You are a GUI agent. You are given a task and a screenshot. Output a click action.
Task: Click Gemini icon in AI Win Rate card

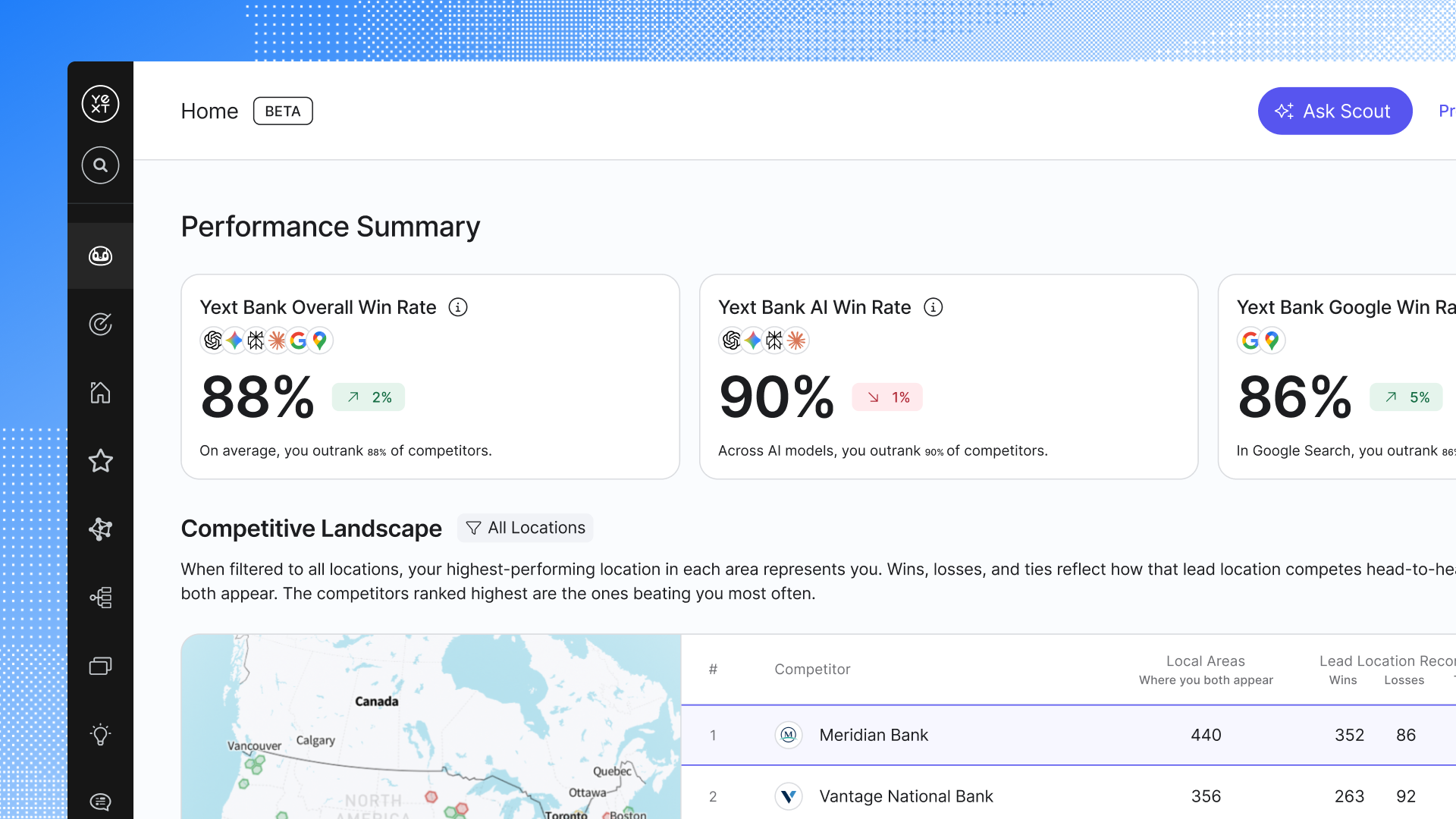(753, 340)
